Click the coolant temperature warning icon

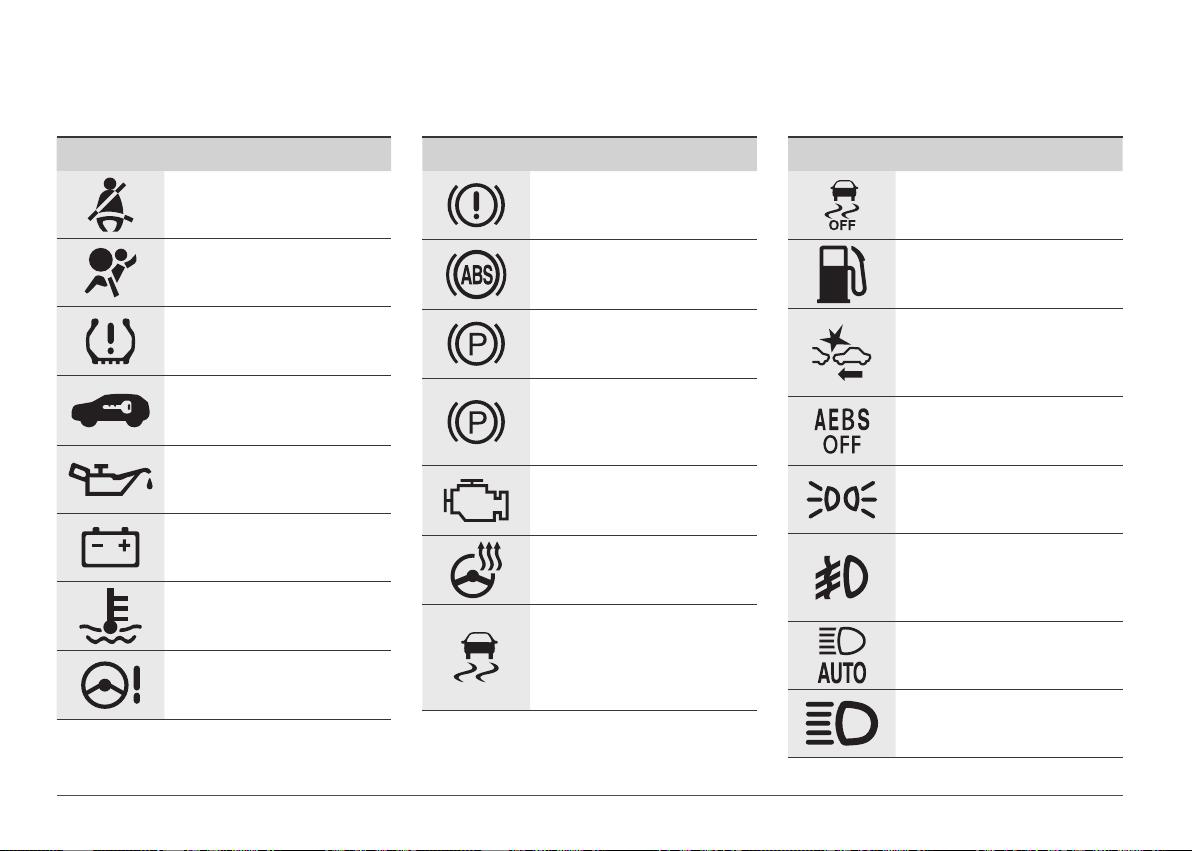point(110,616)
